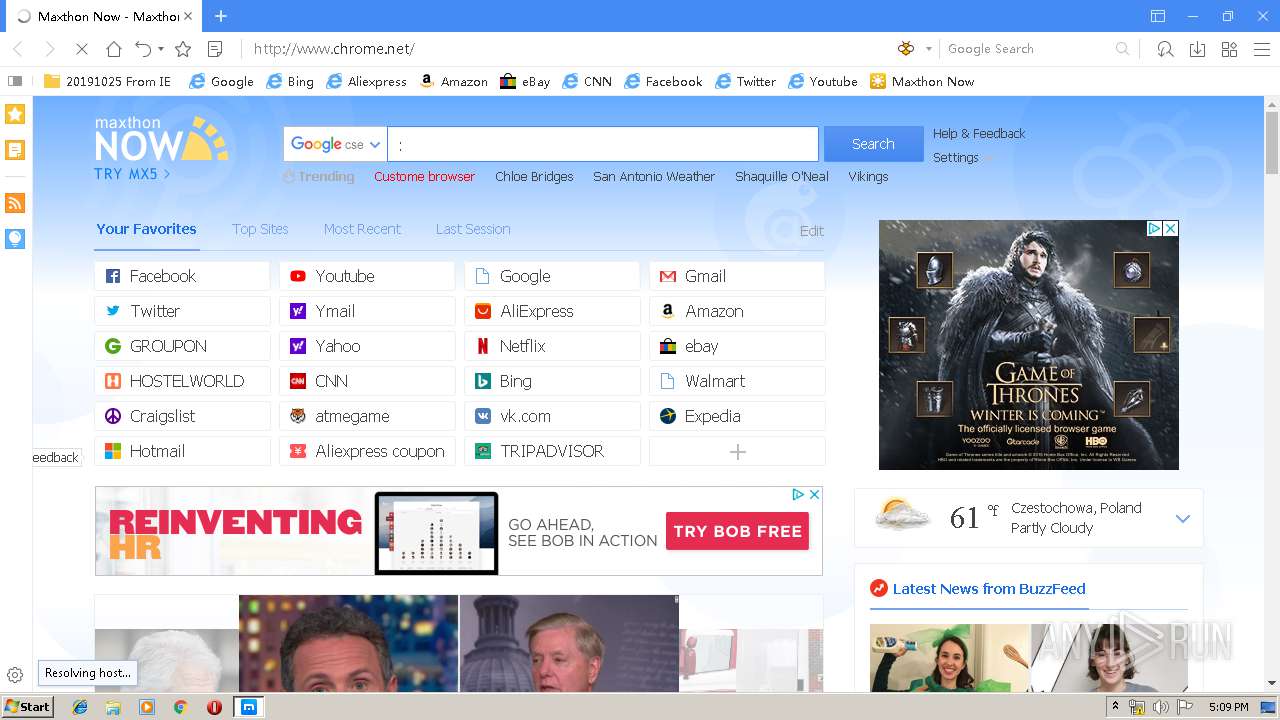This screenshot has height=720, width=1280.
Task: Launch Internet Explorer from the taskbar
Action: [x=80, y=707]
